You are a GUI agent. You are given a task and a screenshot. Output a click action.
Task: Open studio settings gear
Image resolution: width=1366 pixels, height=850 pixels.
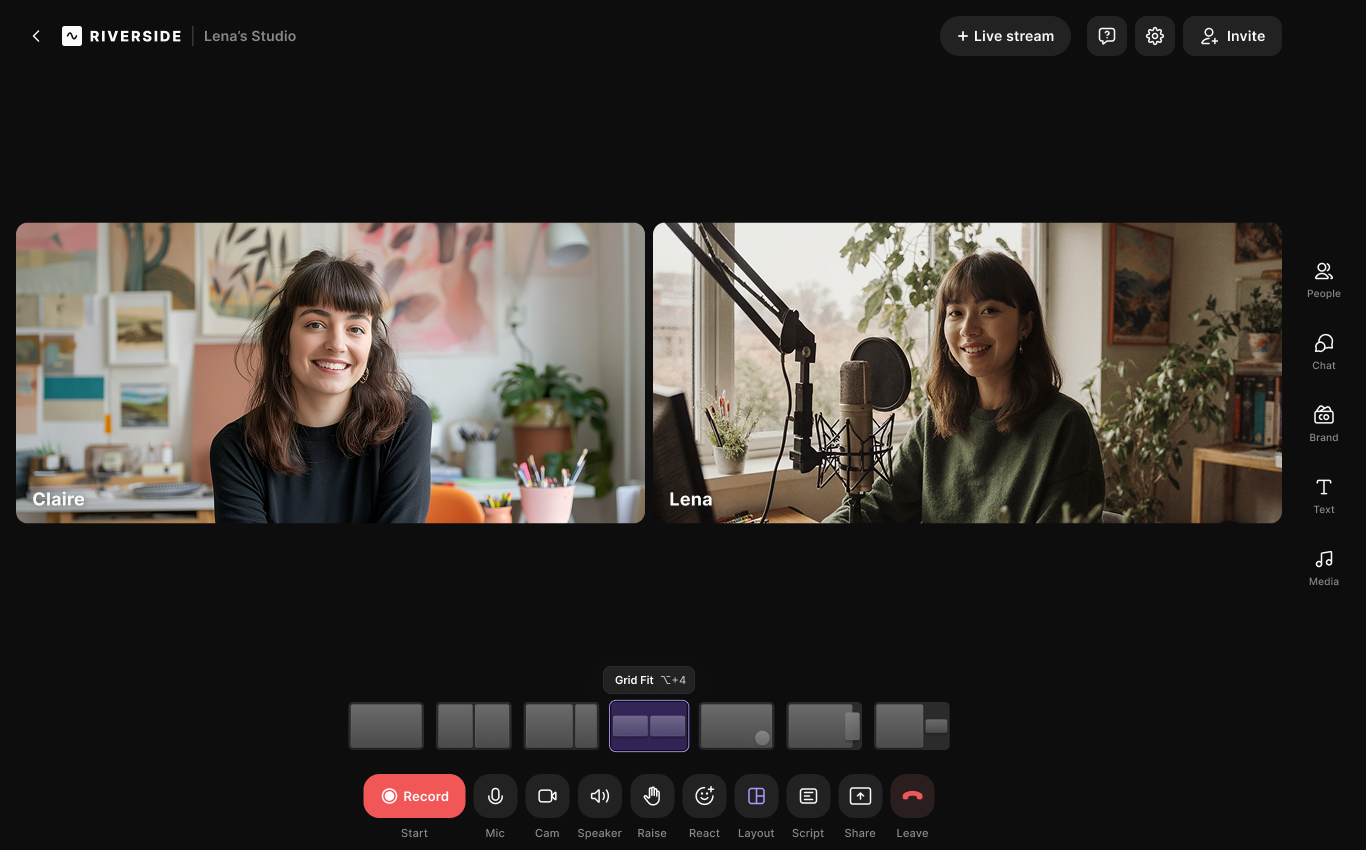[1154, 36]
